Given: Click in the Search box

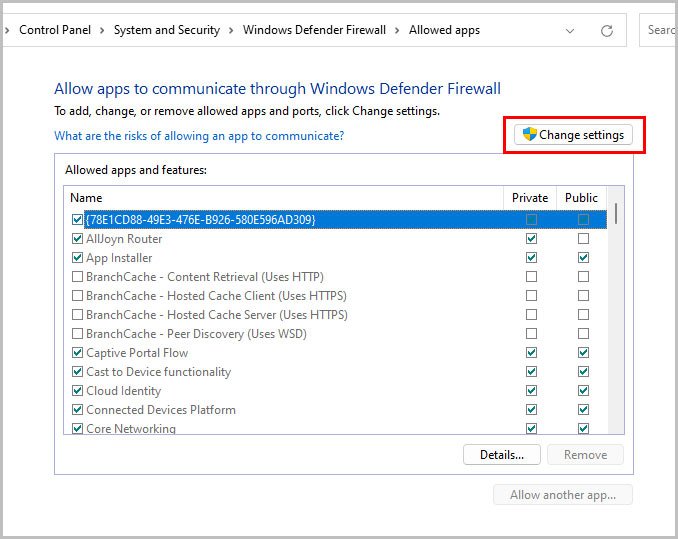Looking at the screenshot, I should coord(659,30).
